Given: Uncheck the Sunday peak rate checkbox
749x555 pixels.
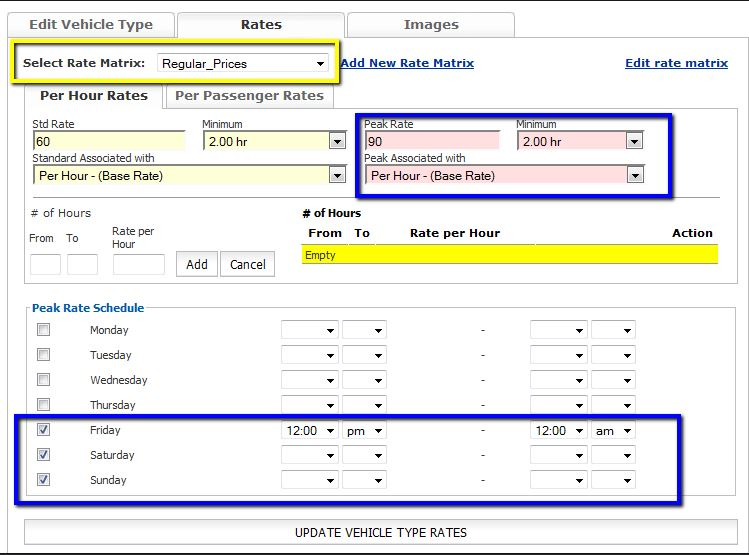Looking at the screenshot, I should coord(43,480).
